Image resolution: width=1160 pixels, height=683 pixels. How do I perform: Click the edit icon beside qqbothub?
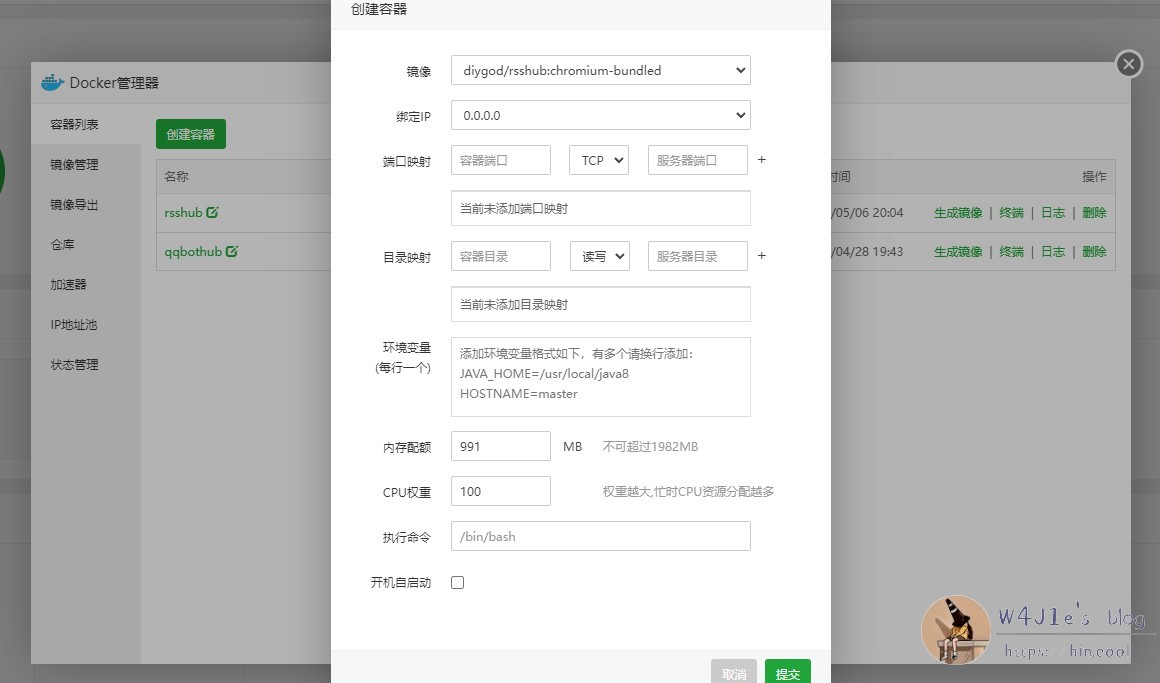point(232,252)
